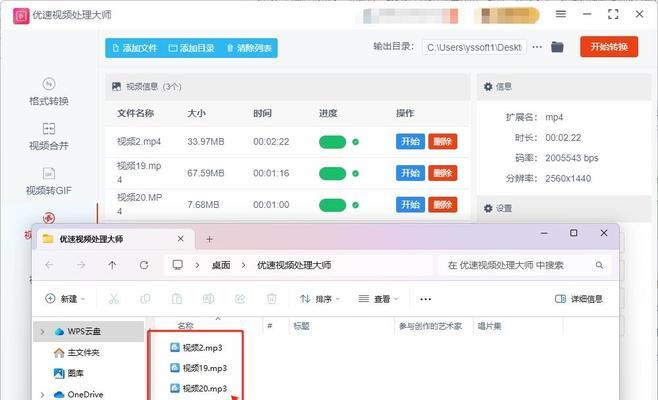The height and width of the screenshot is (400, 658).
Task: Click 优速视频处理大师 breadcrumb in address bar
Action: pyautogui.click(x=294, y=265)
